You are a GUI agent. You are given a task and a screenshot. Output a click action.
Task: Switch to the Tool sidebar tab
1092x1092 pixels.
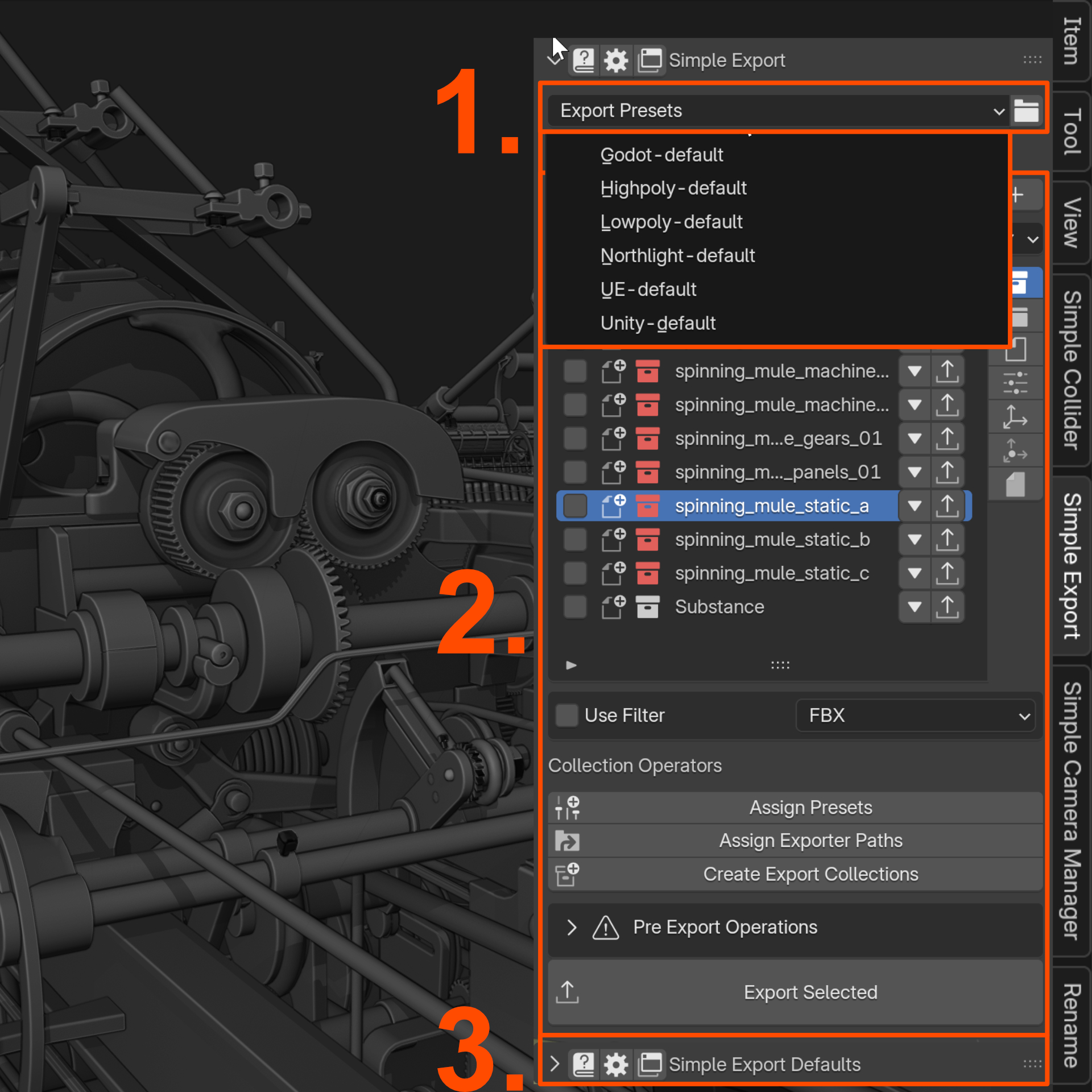tap(1072, 131)
